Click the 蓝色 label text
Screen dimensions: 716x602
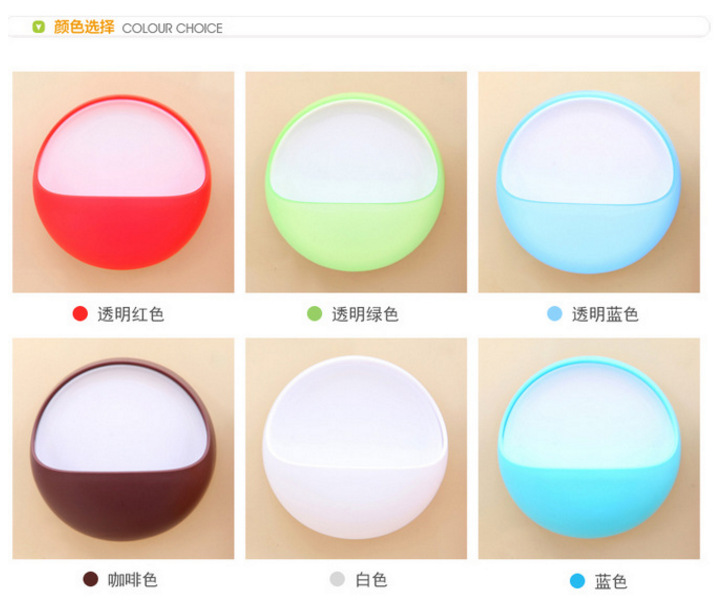pos(611,581)
